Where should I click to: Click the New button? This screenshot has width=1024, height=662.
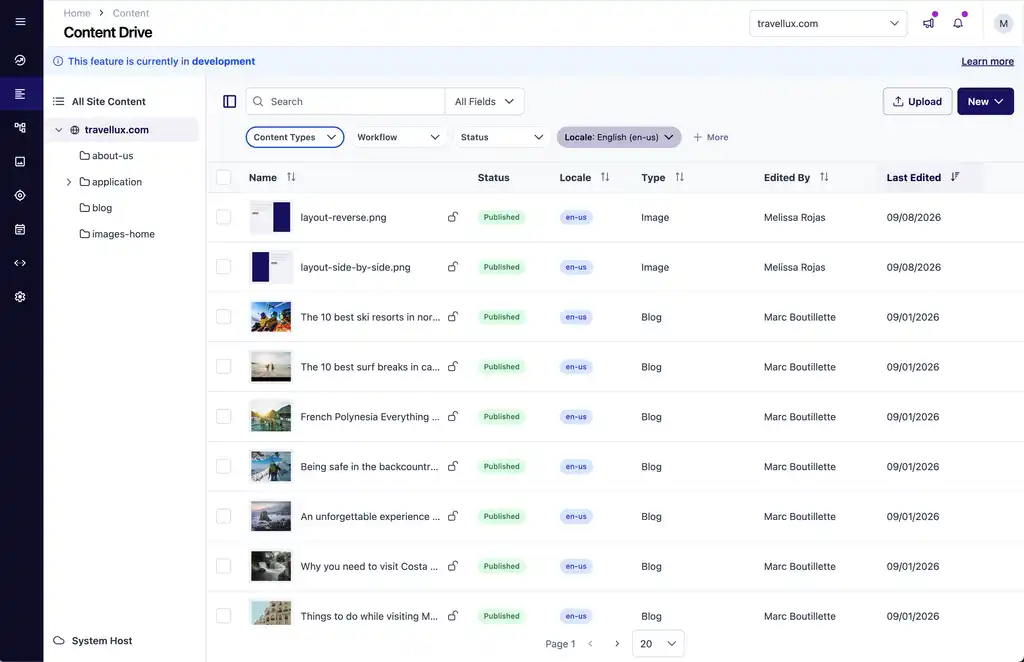click(x=985, y=101)
